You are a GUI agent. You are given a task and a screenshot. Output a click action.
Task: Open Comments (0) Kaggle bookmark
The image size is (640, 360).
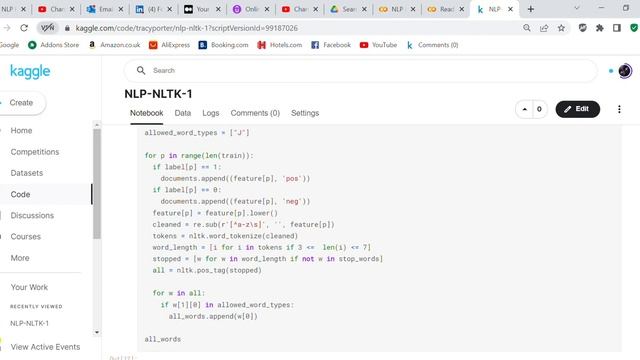432,45
